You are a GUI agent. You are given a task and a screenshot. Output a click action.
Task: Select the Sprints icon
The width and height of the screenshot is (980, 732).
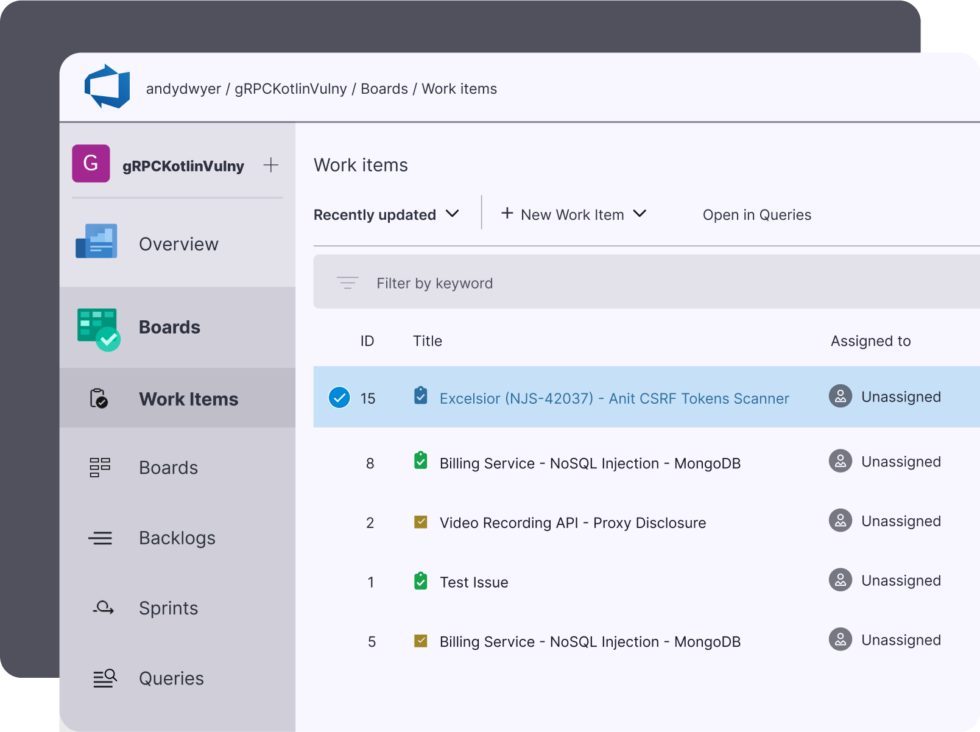pyautogui.click(x=101, y=608)
